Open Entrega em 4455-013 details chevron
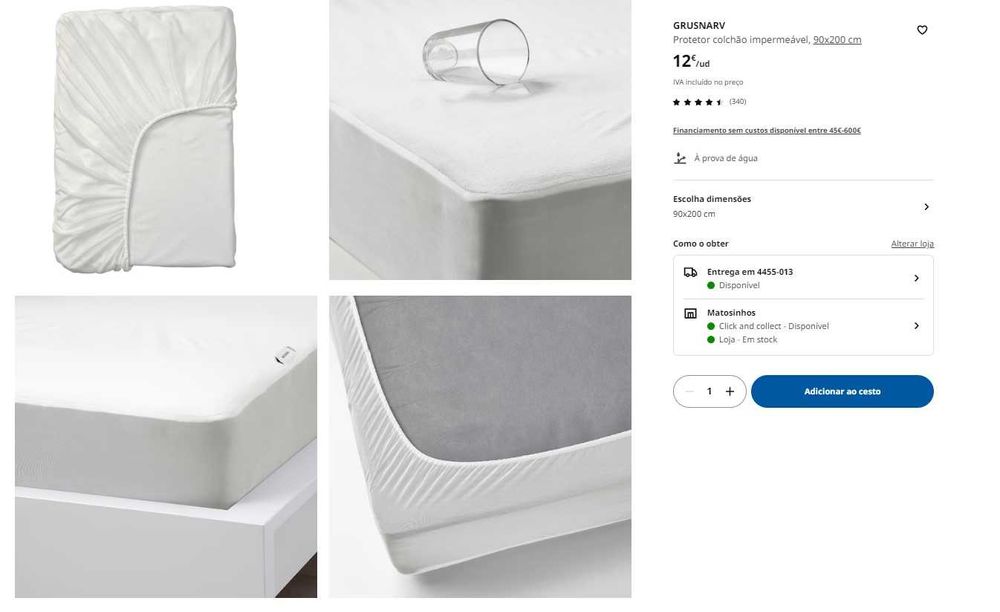This screenshot has height=612, width=1000. tap(916, 278)
